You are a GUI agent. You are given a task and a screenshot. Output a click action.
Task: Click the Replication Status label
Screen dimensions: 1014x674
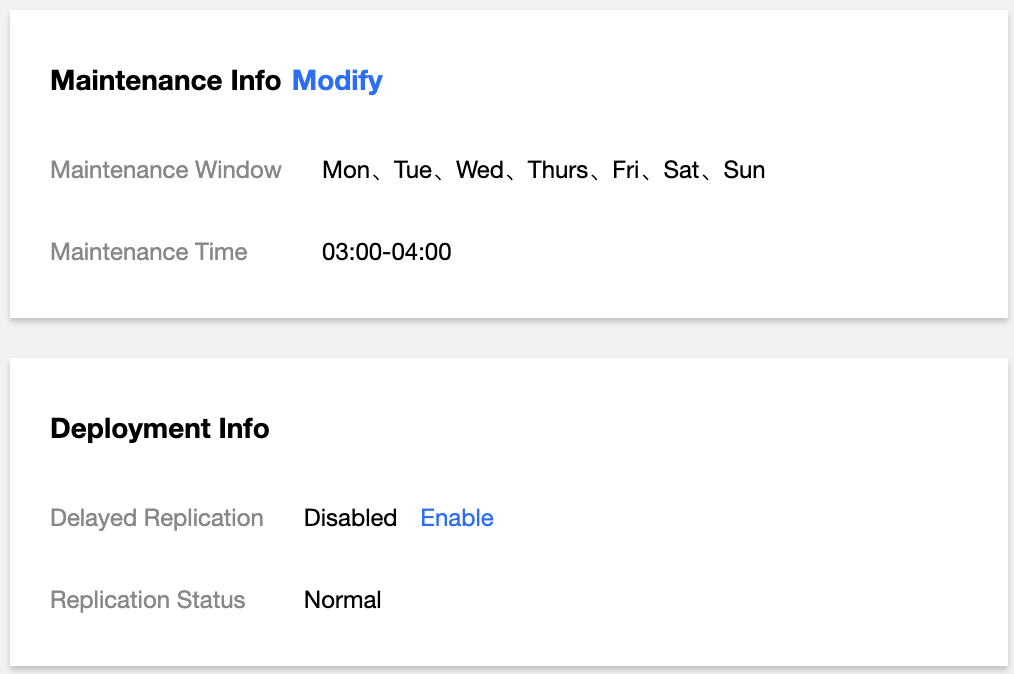click(148, 600)
